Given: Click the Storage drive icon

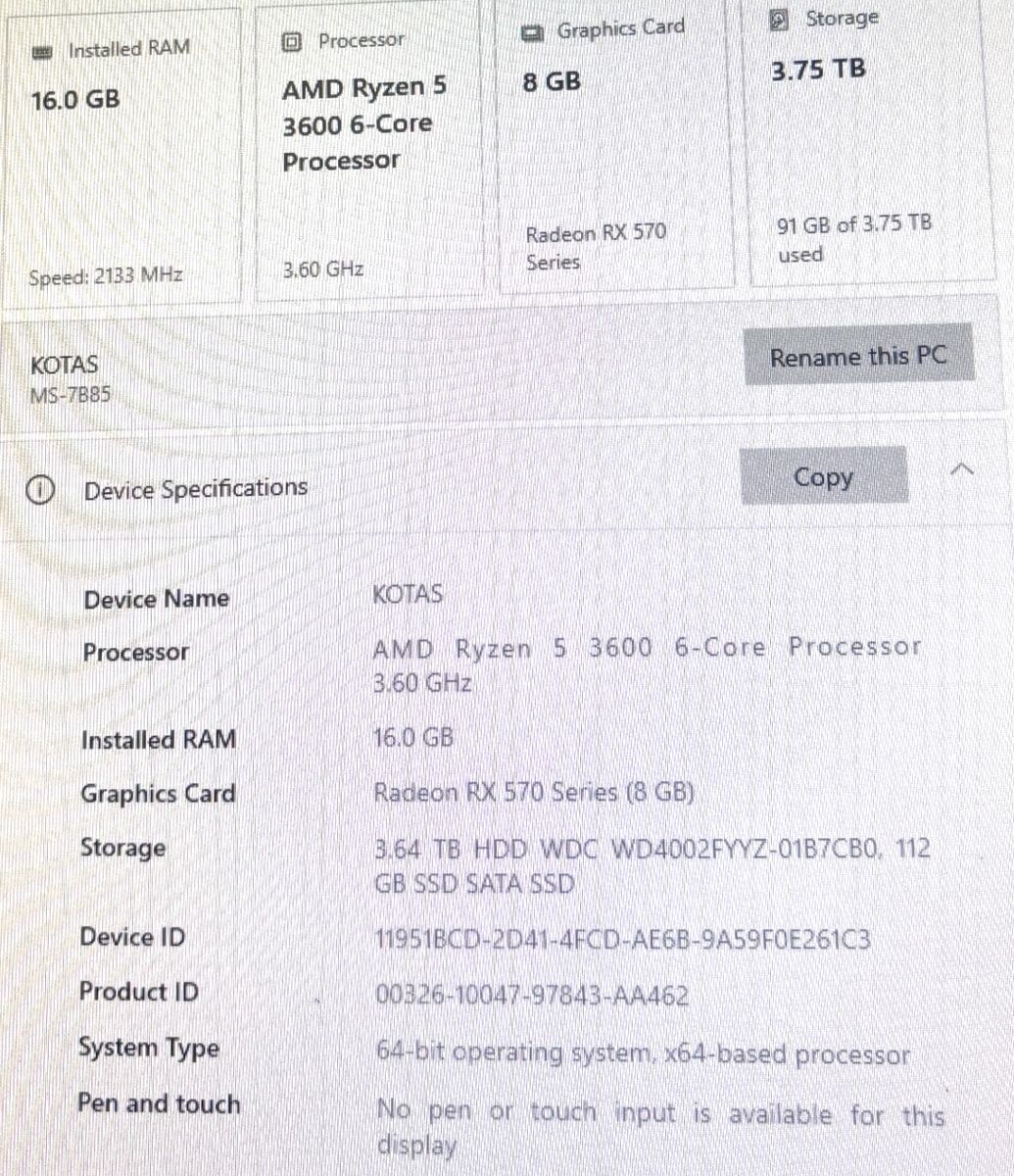Looking at the screenshot, I should (781, 18).
